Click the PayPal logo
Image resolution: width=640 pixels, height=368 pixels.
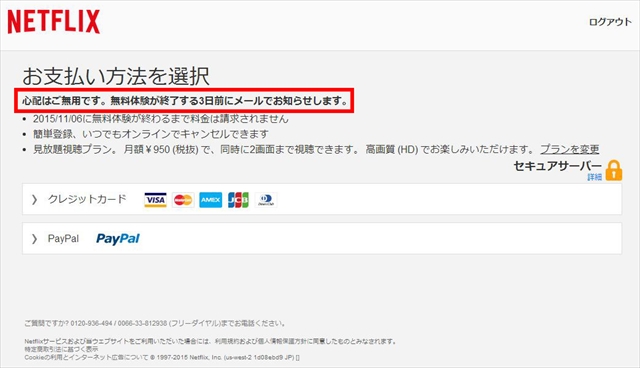coord(118,239)
